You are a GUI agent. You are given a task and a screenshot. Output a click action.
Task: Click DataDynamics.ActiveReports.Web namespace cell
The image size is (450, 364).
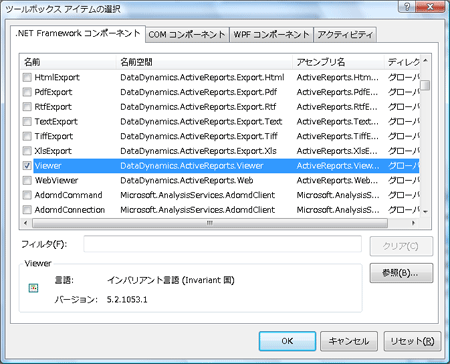tap(187, 180)
